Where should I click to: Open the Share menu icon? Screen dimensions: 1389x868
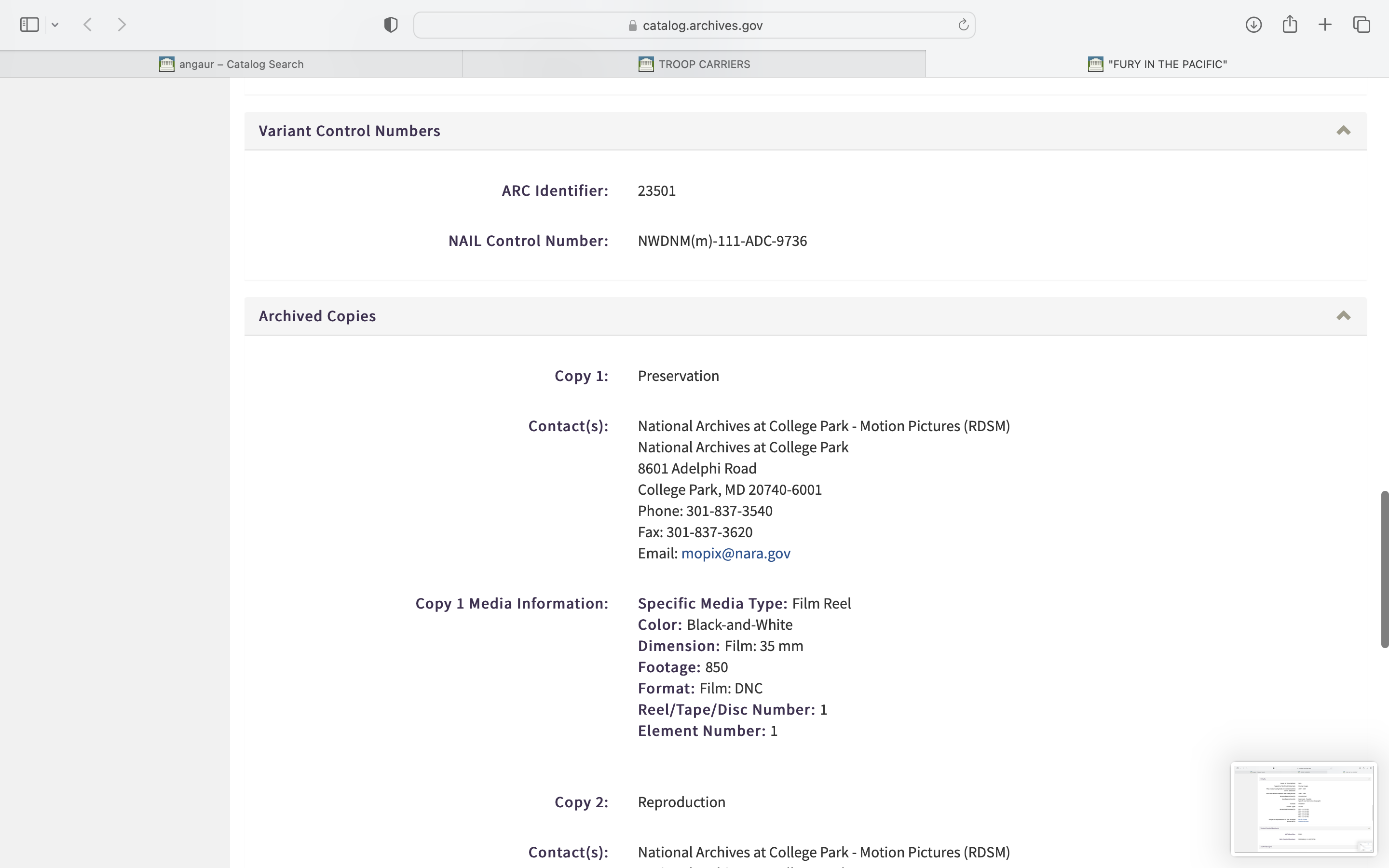click(1290, 25)
